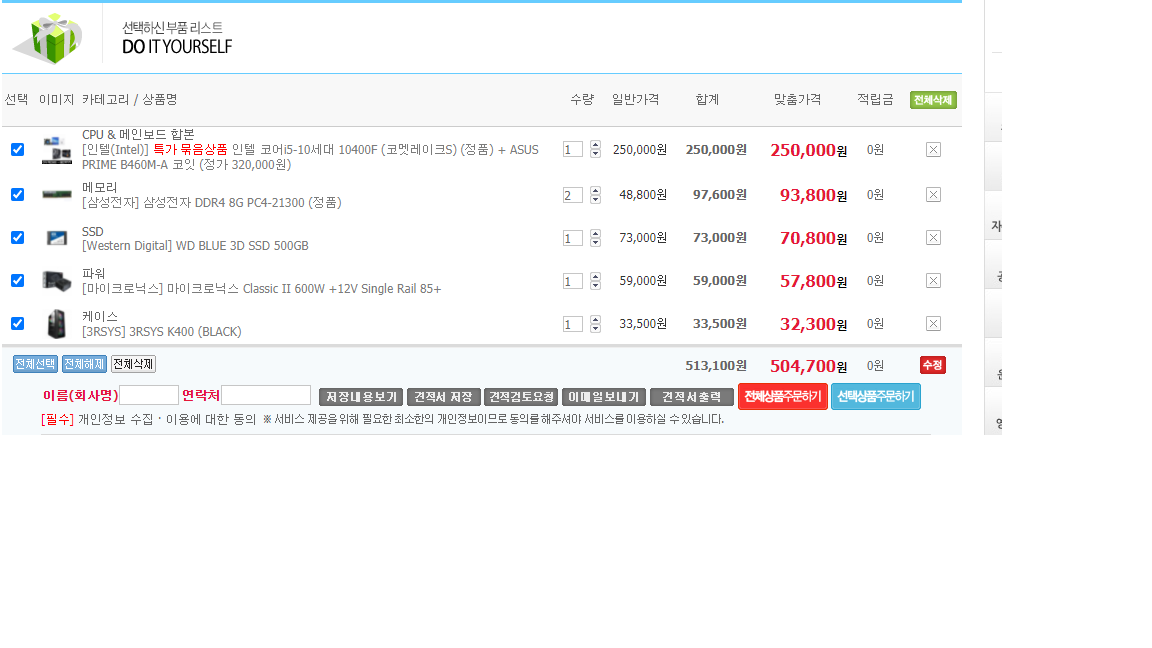Delete the 마이크로닉스 Classic II 600W row
This screenshot has width=1152, height=648.
click(x=933, y=281)
